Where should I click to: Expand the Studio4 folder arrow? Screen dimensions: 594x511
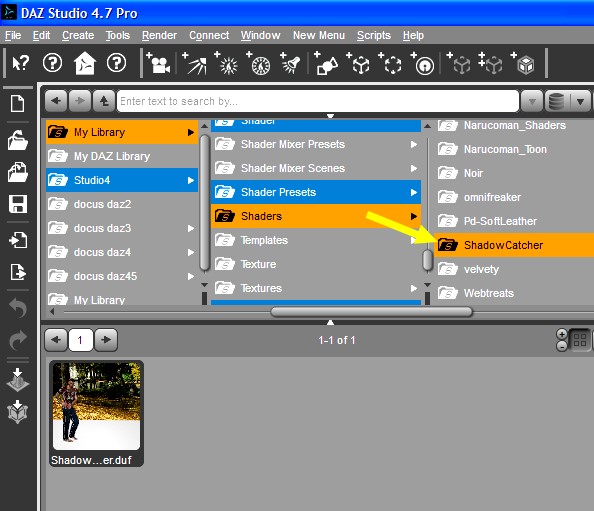191,180
